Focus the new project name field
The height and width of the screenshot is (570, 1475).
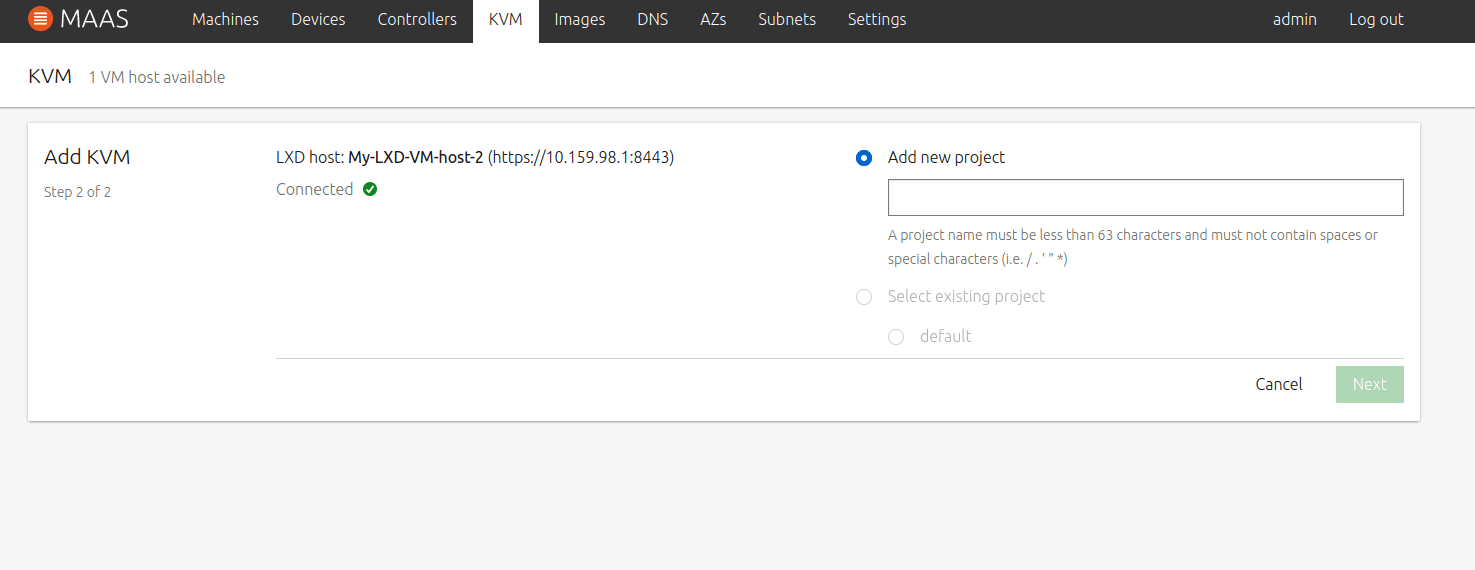(x=1146, y=198)
